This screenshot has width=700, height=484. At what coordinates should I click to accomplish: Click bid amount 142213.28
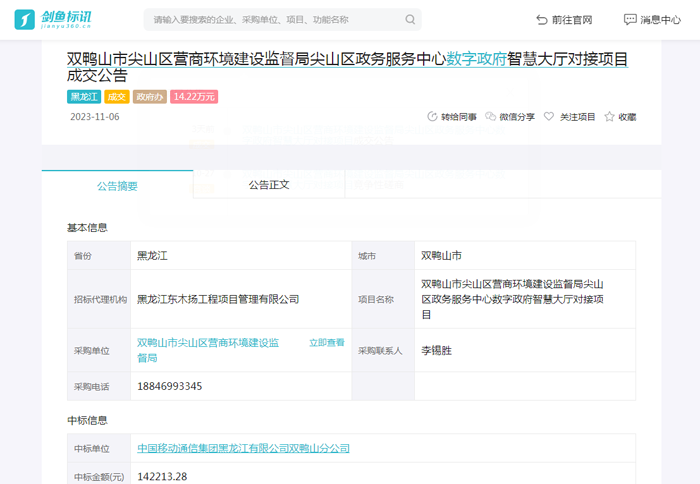coord(162,476)
